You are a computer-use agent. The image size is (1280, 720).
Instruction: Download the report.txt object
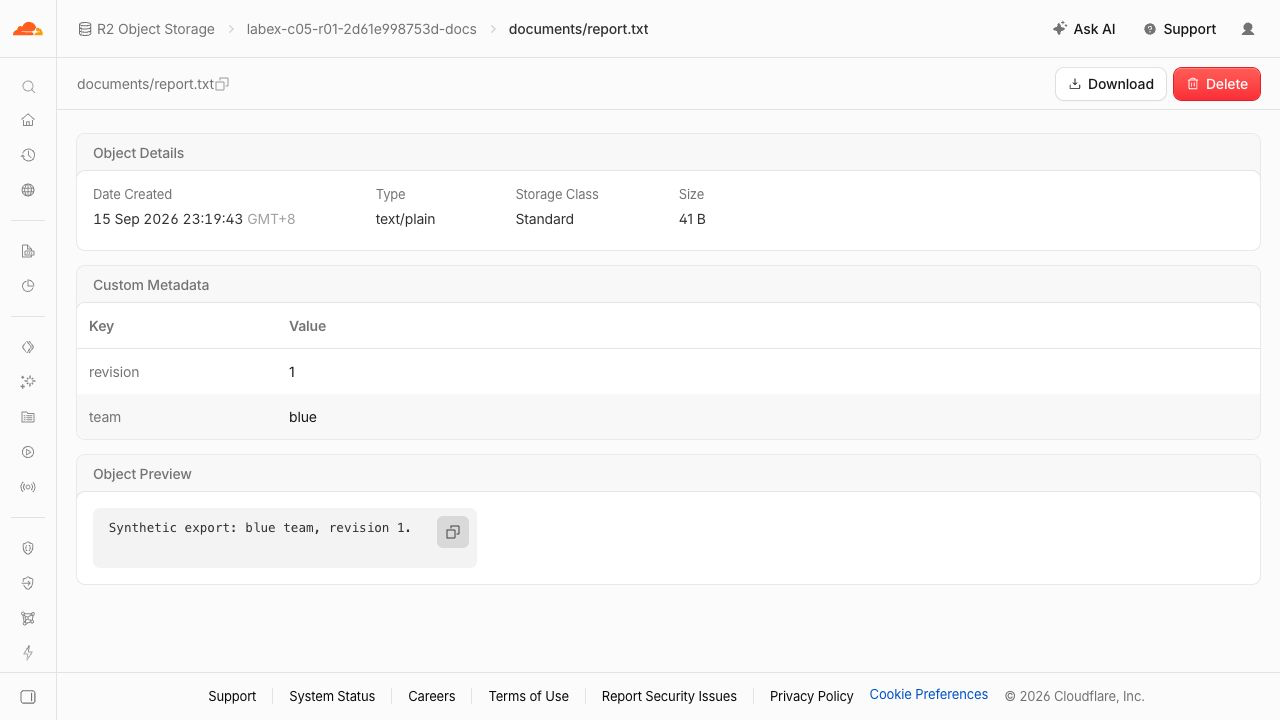[1111, 84]
